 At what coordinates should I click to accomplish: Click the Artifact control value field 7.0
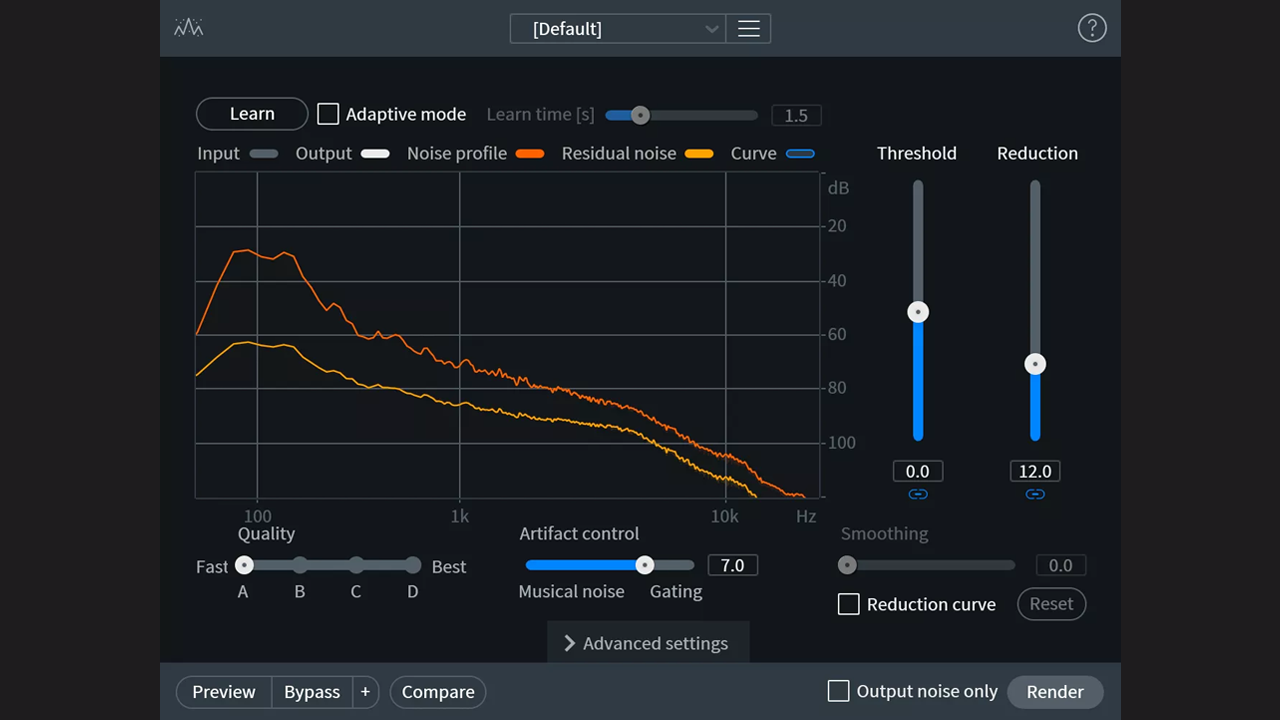(x=733, y=565)
